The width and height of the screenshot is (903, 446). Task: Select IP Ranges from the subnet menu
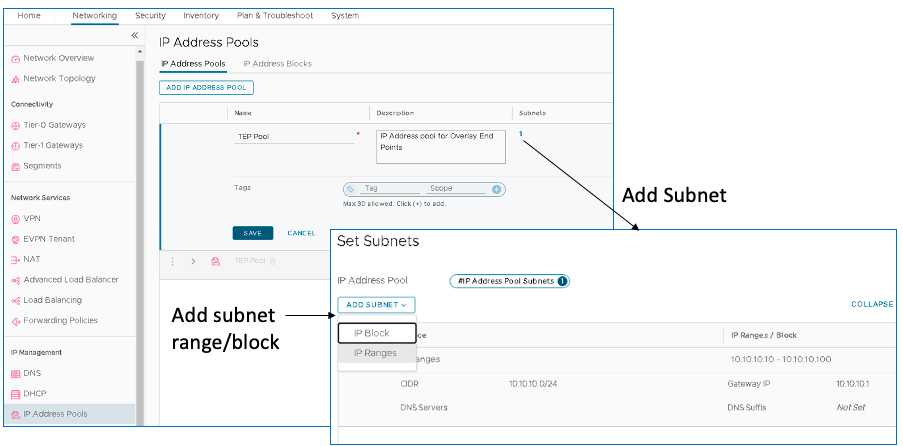[375, 353]
